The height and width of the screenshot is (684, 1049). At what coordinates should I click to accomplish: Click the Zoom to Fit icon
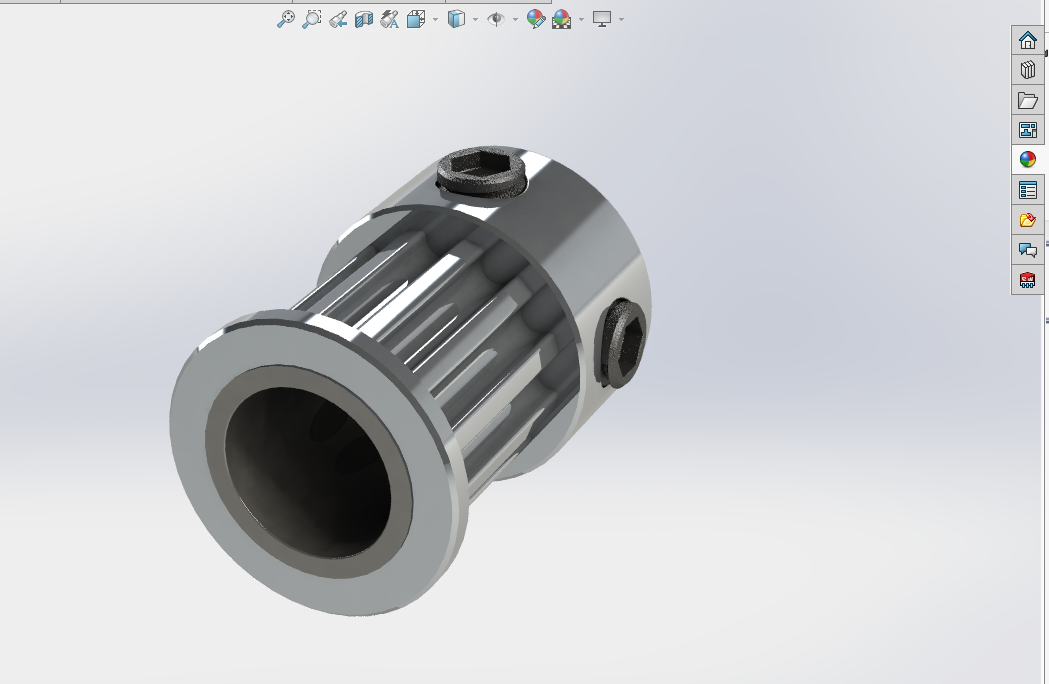pyautogui.click(x=286, y=19)
